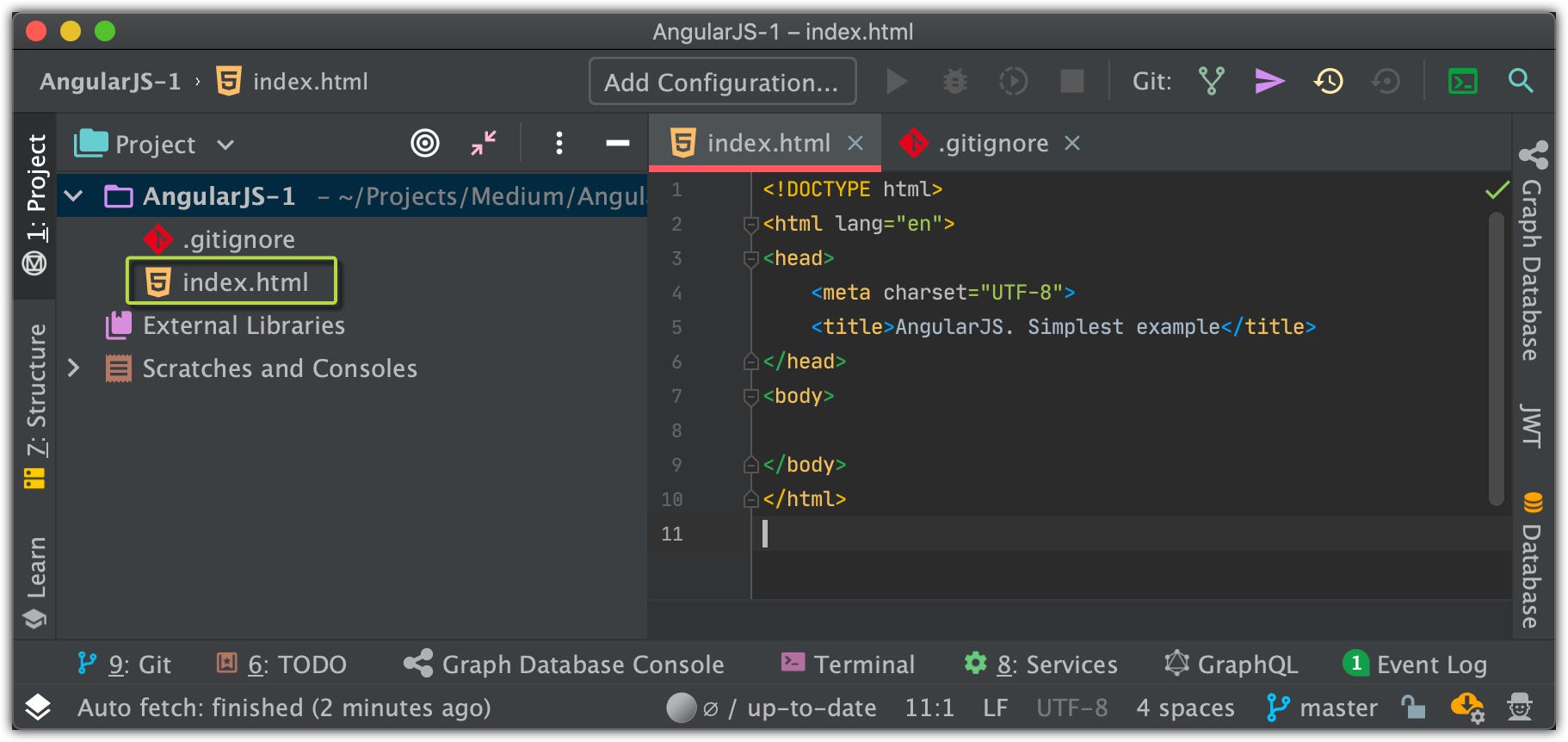This screenshot has width=1568, height=742.
Task: Click the Git push purple arrow icon
Action: click(x=1269, y=82)
